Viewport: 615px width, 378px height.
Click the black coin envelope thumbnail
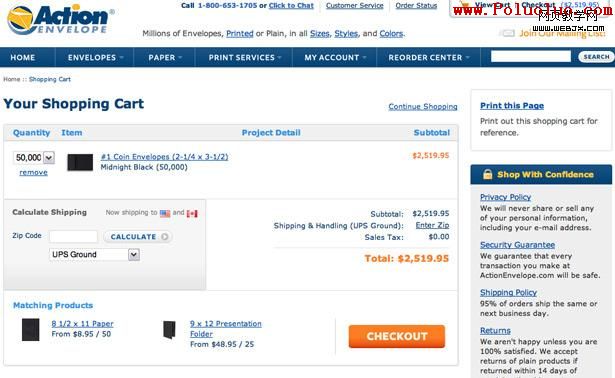coord(80,162)
